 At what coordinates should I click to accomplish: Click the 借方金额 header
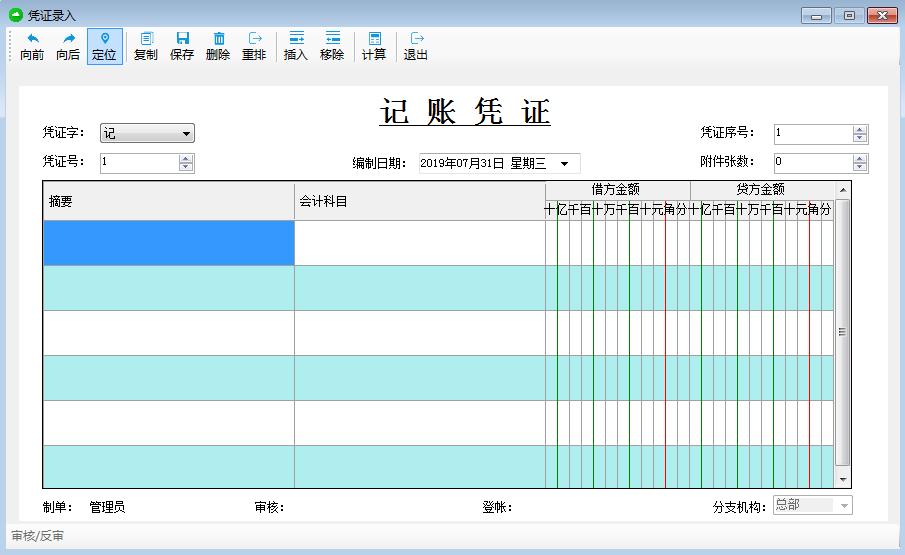(617, 189)
